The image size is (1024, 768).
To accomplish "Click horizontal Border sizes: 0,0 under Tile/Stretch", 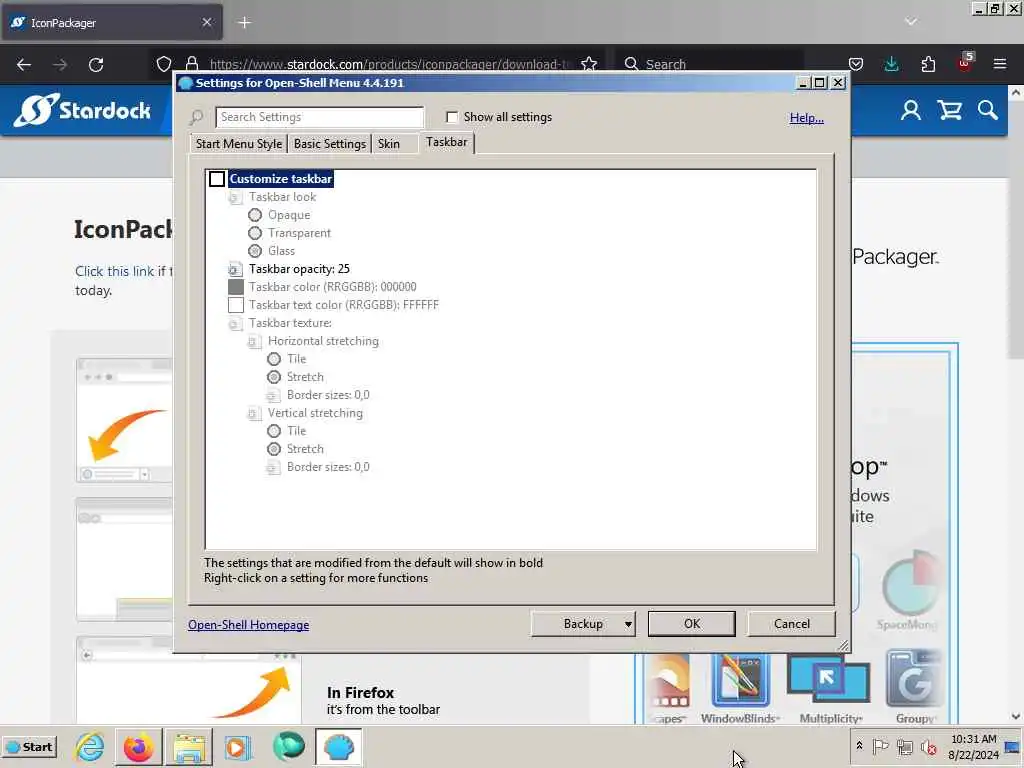I will pos(328,395).
